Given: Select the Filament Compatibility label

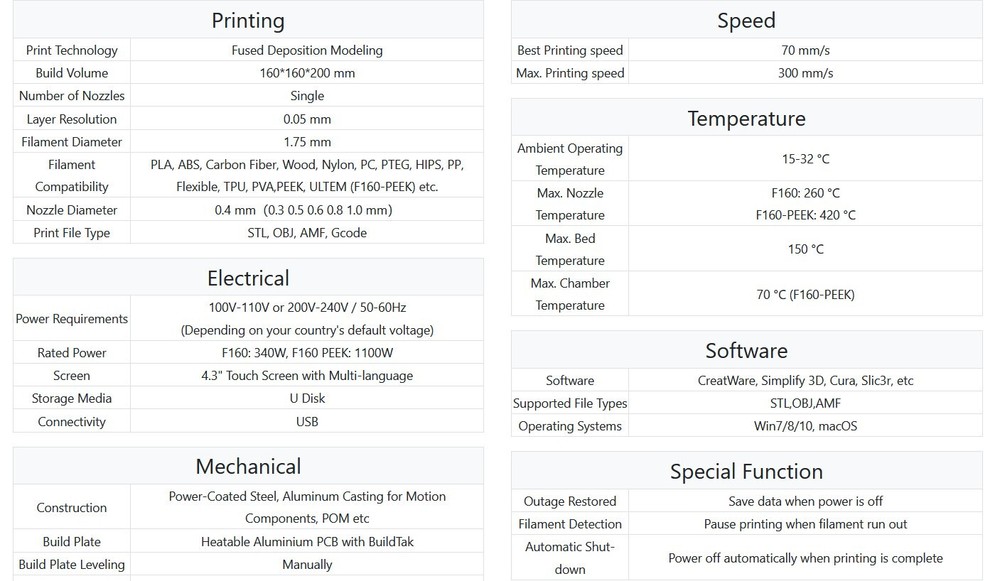Looking at the screenshot, I should click(x=71, y=175).
